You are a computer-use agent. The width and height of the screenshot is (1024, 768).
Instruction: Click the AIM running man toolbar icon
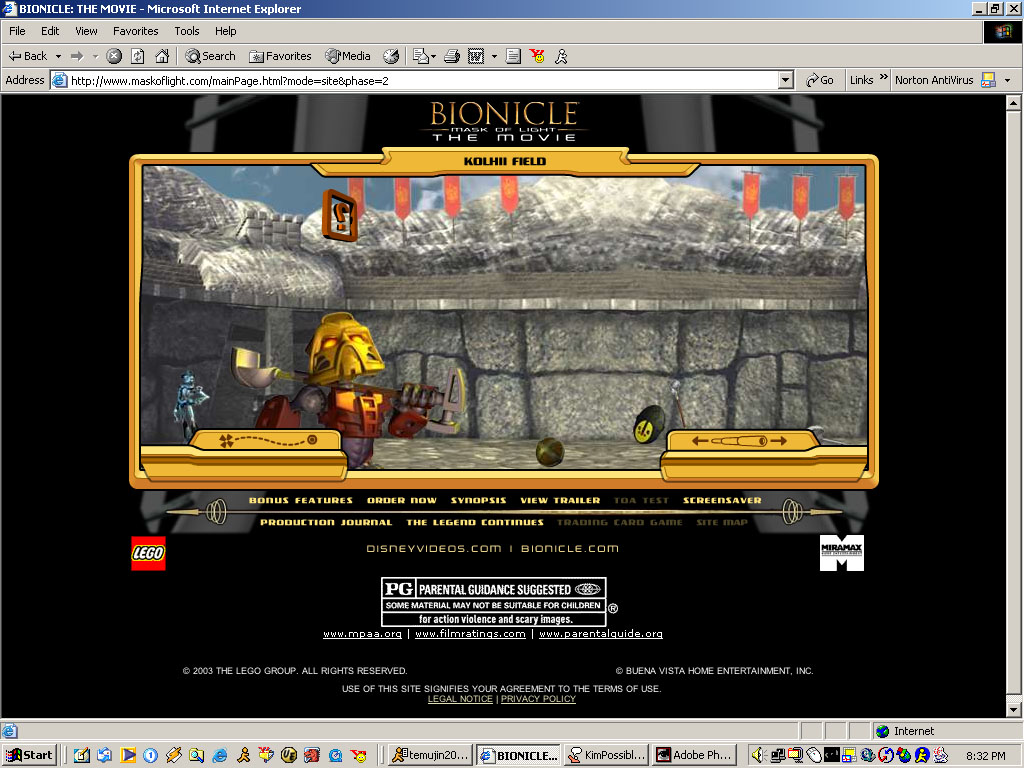[x=561, y=56]
